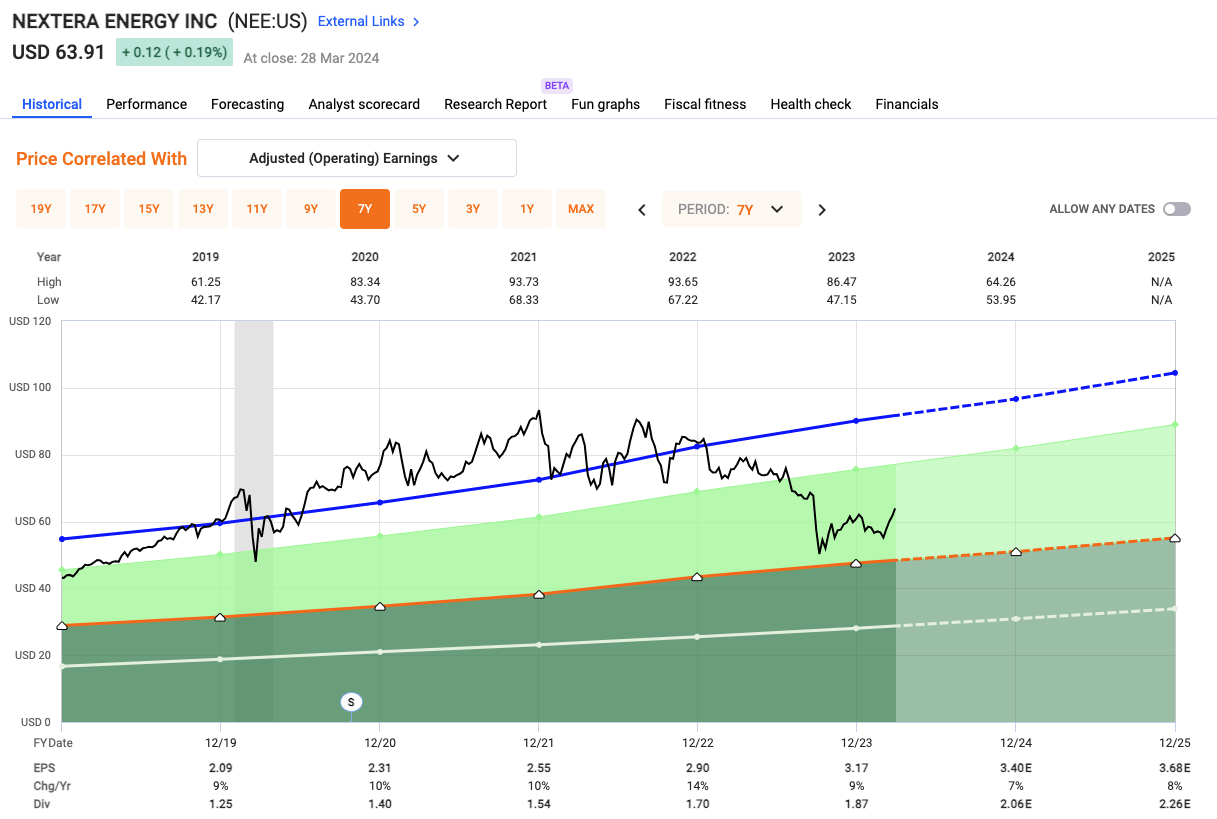This screenshot has height=819, width=1217.
Task: Select the MAX timeframe button
Action: (581, 209)
